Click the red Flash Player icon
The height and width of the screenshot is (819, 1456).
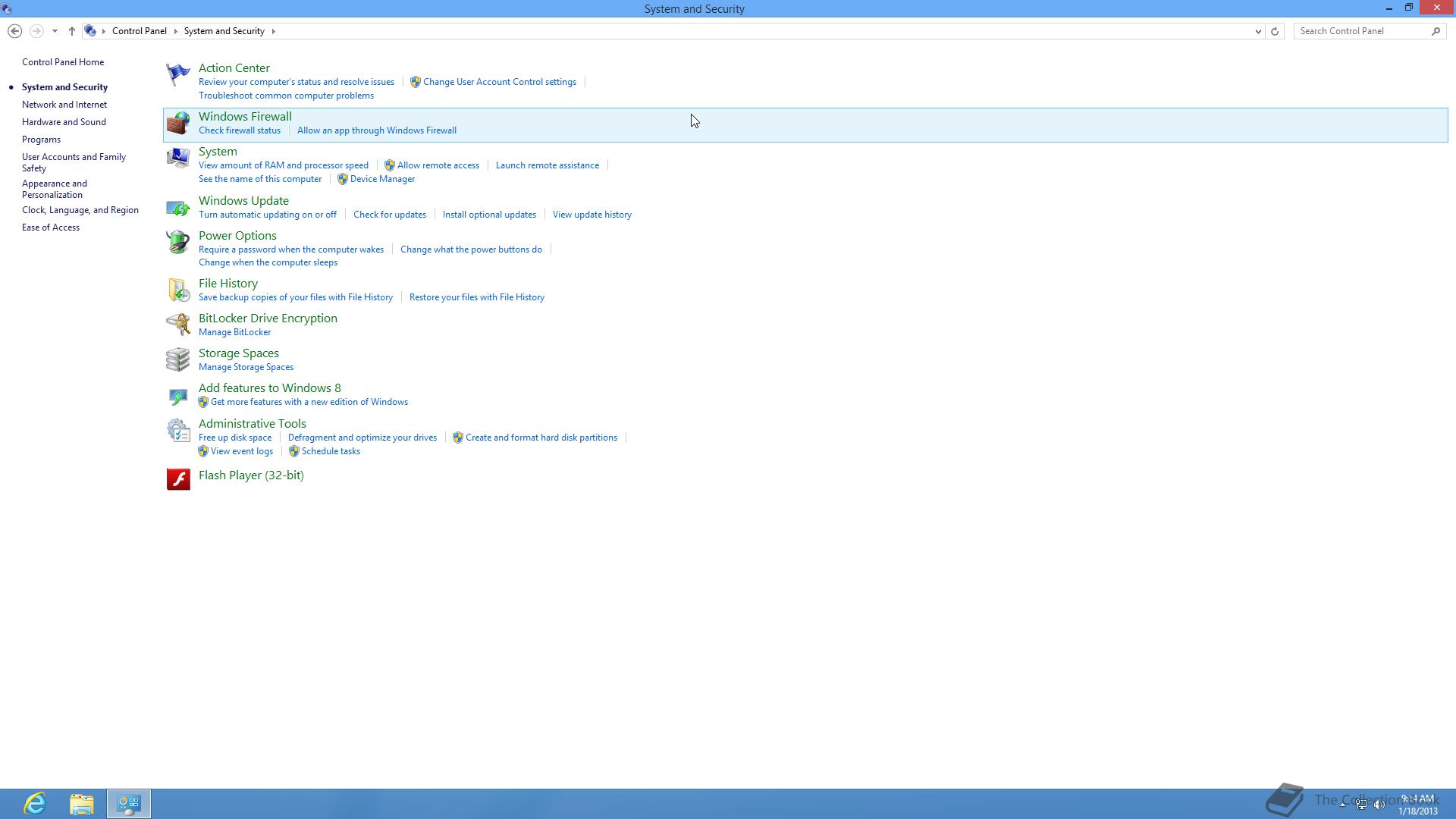(x=178, y=479)
